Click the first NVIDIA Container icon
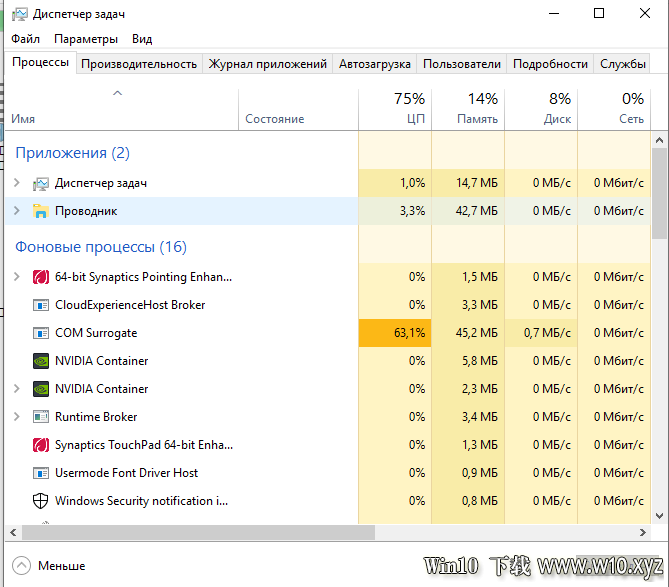The image size is (669, 587). tap(41, 361)
